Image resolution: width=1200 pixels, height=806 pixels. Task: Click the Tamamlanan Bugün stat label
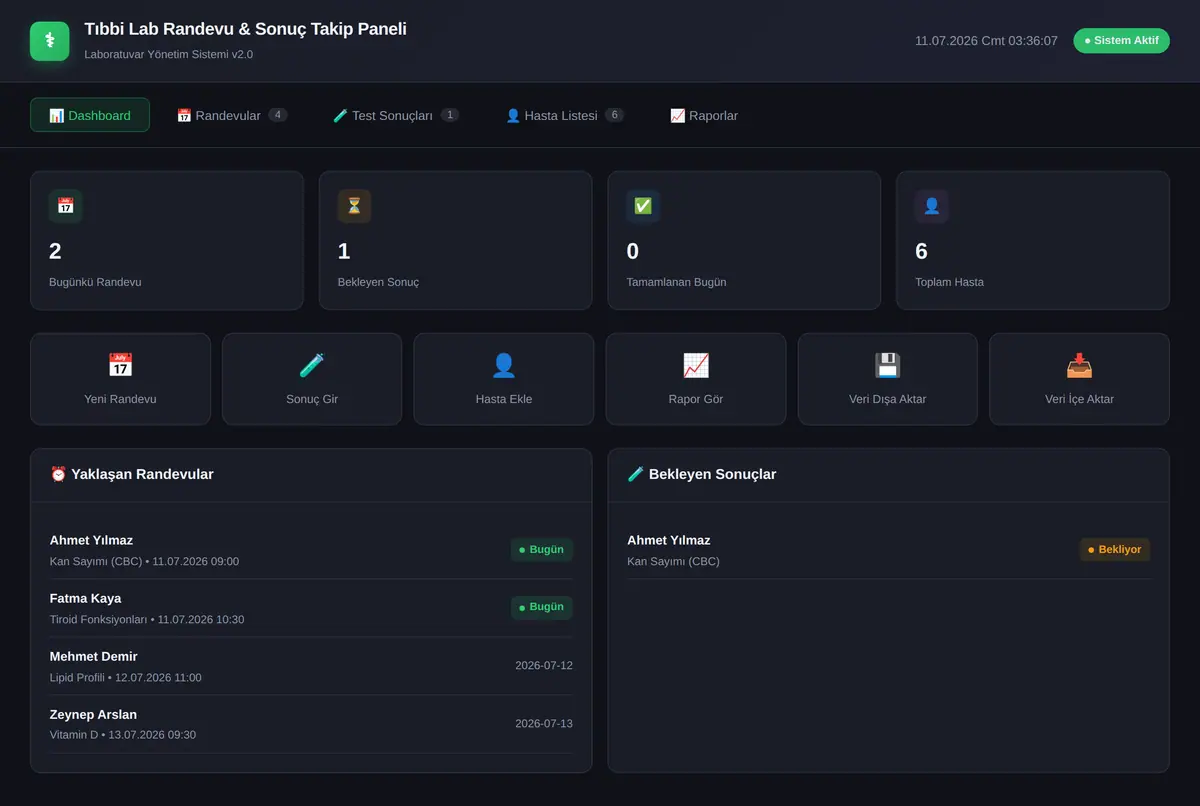point(677,282)
